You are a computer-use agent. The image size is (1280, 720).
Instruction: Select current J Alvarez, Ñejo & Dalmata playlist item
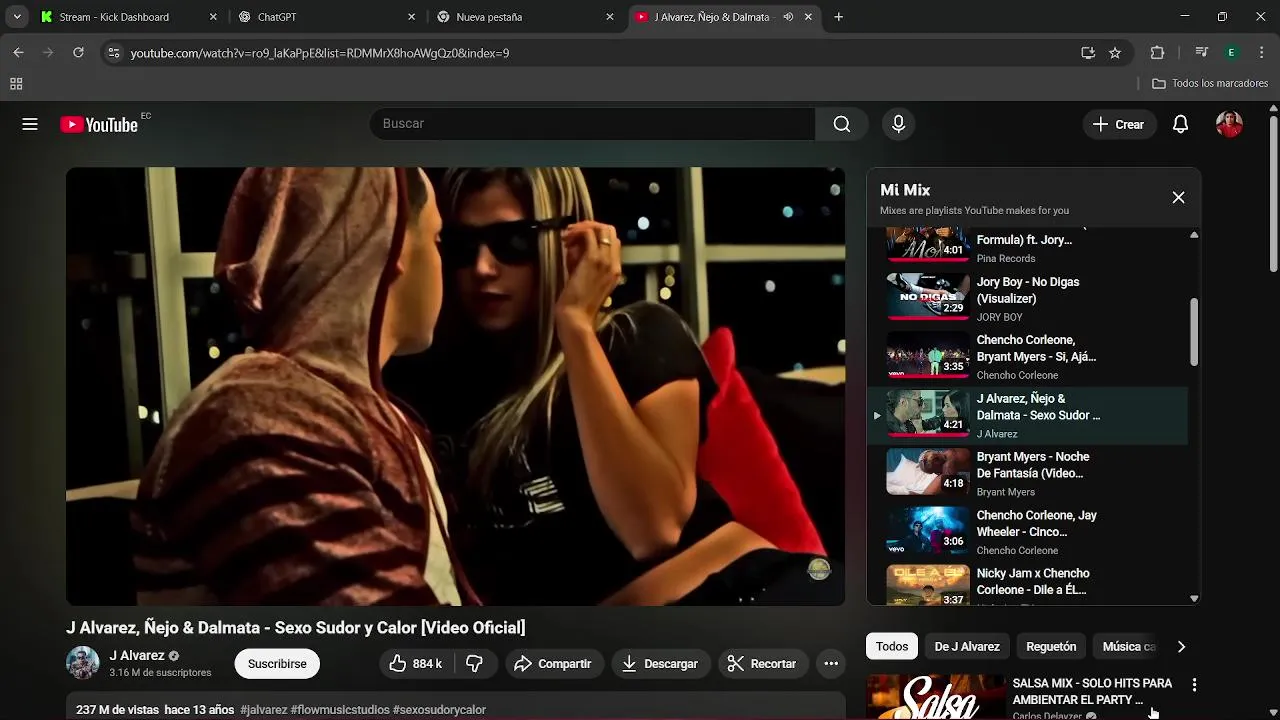(1028, 415)
